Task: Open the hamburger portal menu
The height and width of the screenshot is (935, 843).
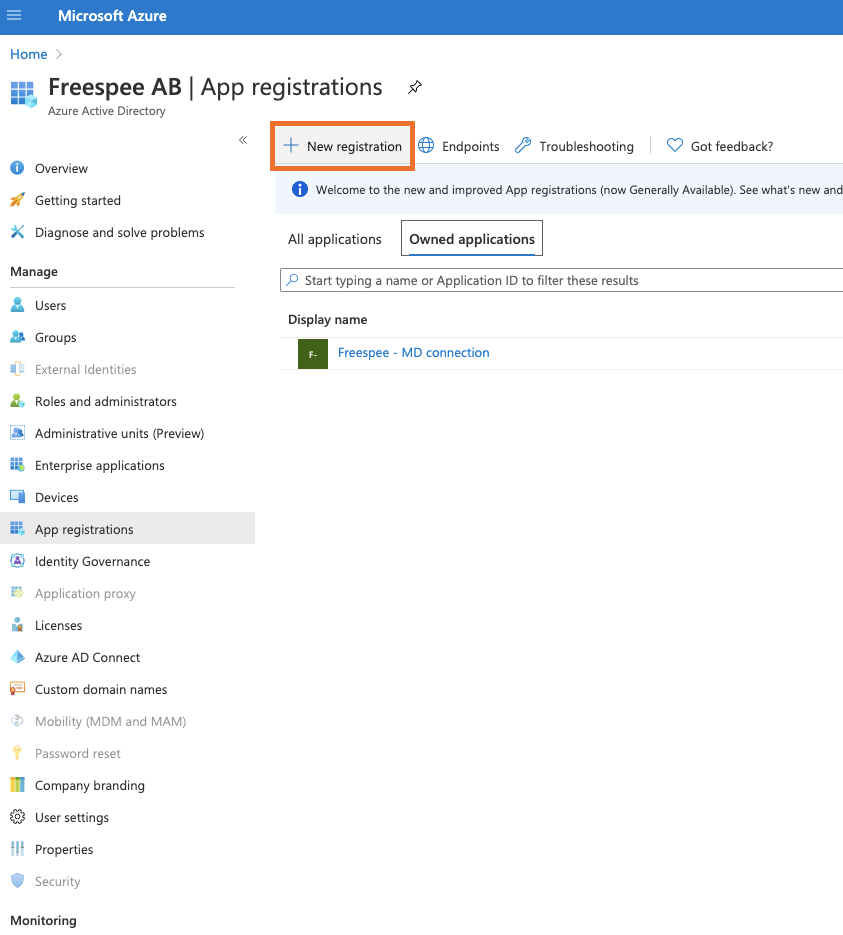Action: tap(14, 16)
